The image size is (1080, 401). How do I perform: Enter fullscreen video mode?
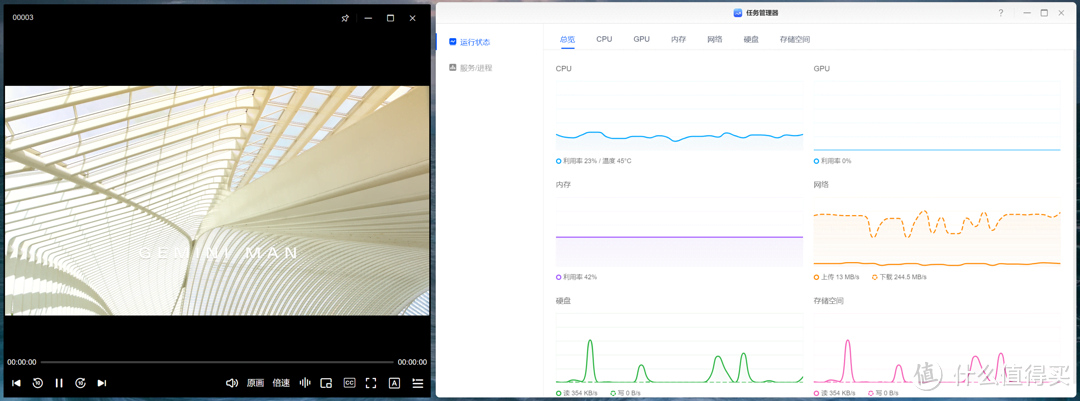coord(371,383)
